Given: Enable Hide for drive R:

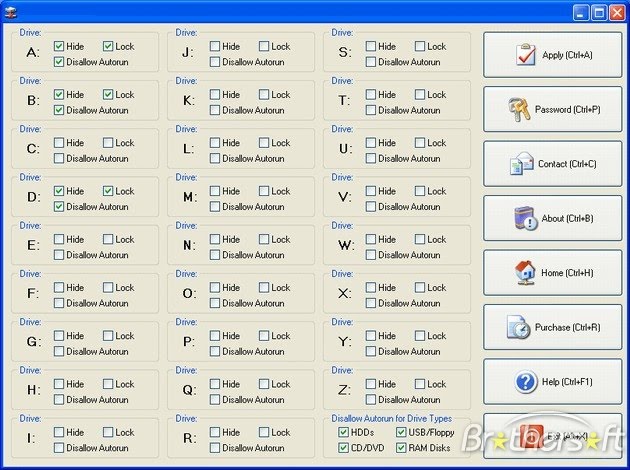Looking at the screenshot, I should [215, 432].
